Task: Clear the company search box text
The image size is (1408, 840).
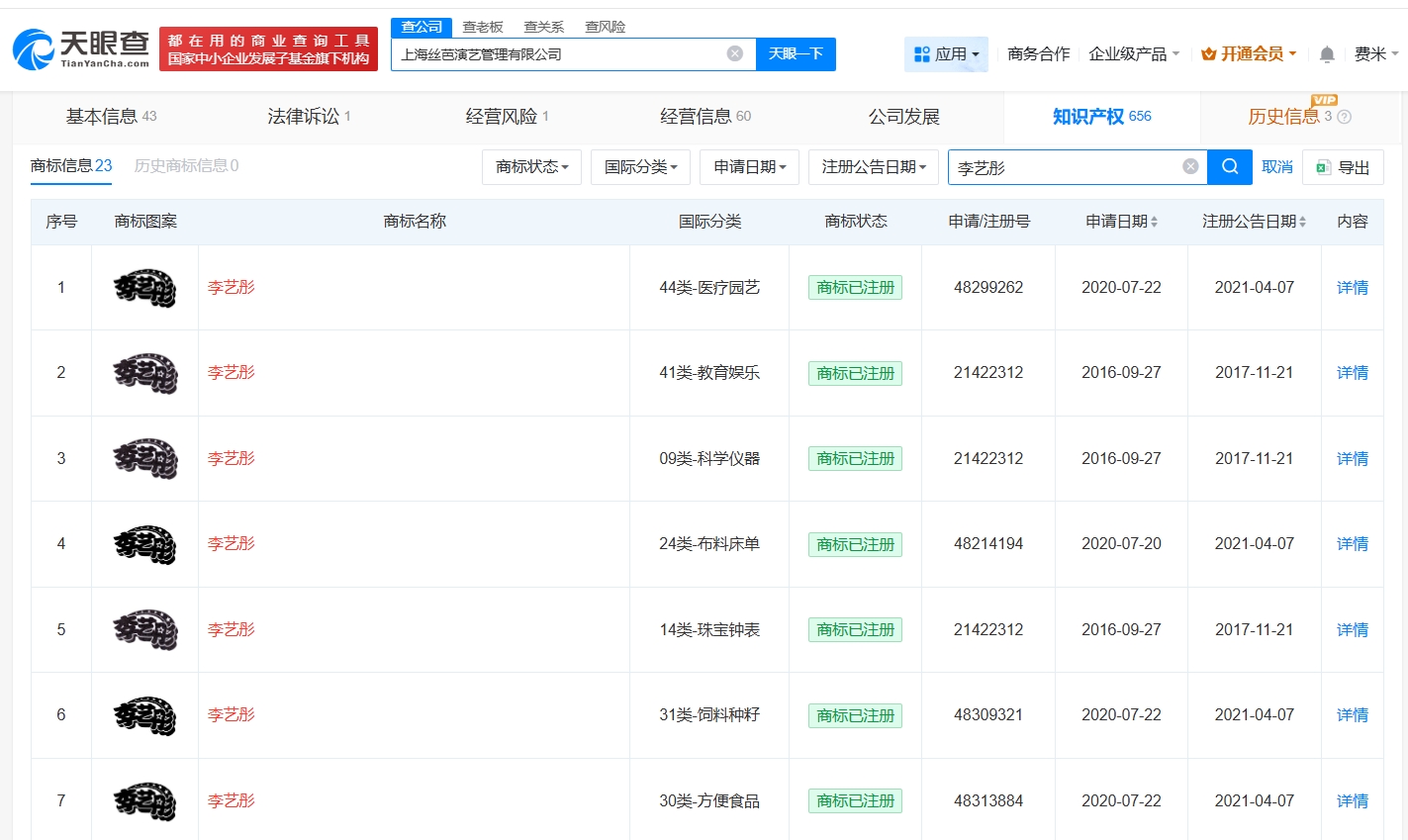Action: [x=734, y=53]
